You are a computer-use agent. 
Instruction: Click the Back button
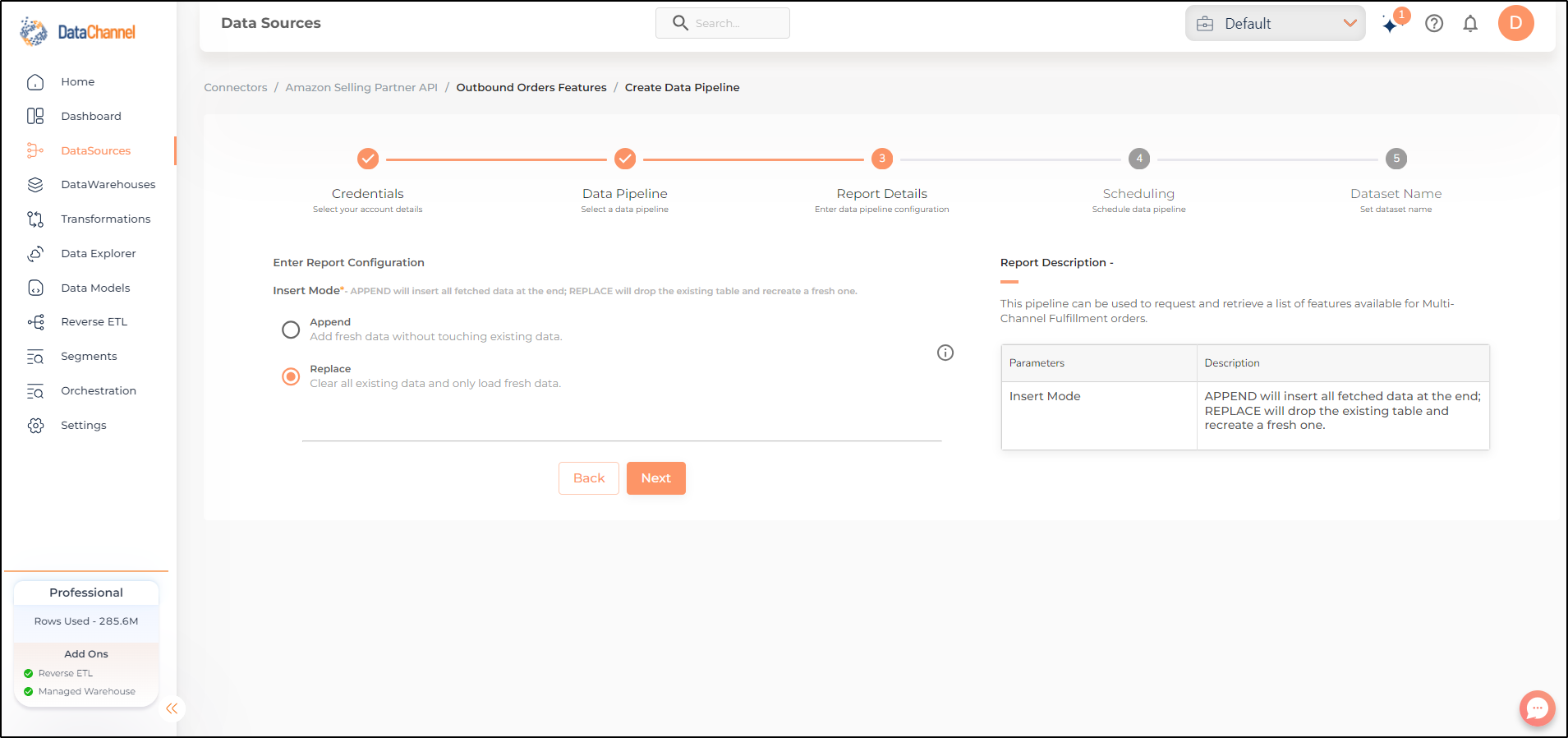click(x=589, y=478)
